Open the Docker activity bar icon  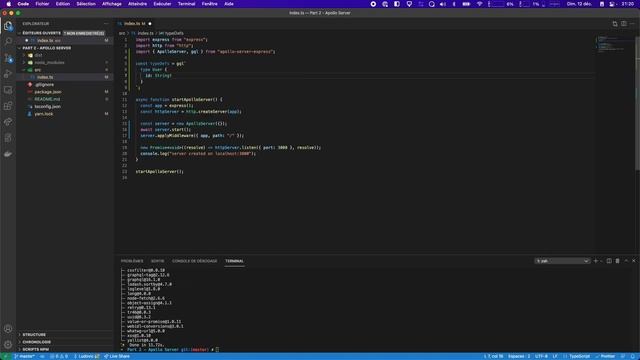8,154
